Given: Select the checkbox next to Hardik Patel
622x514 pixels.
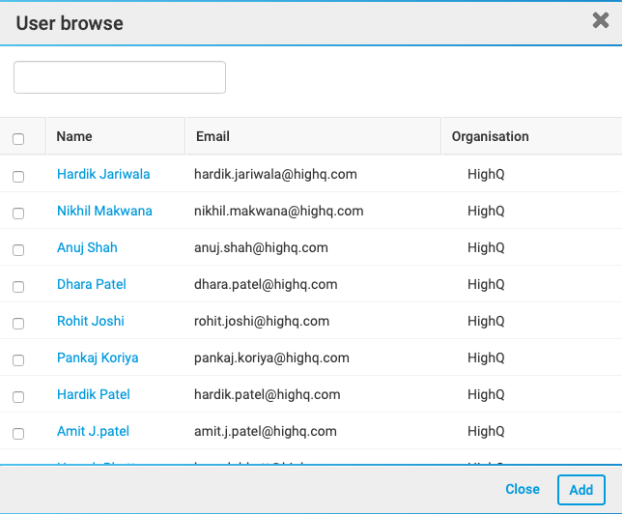Looking at the screenshot, I should [x=18, y=396].
